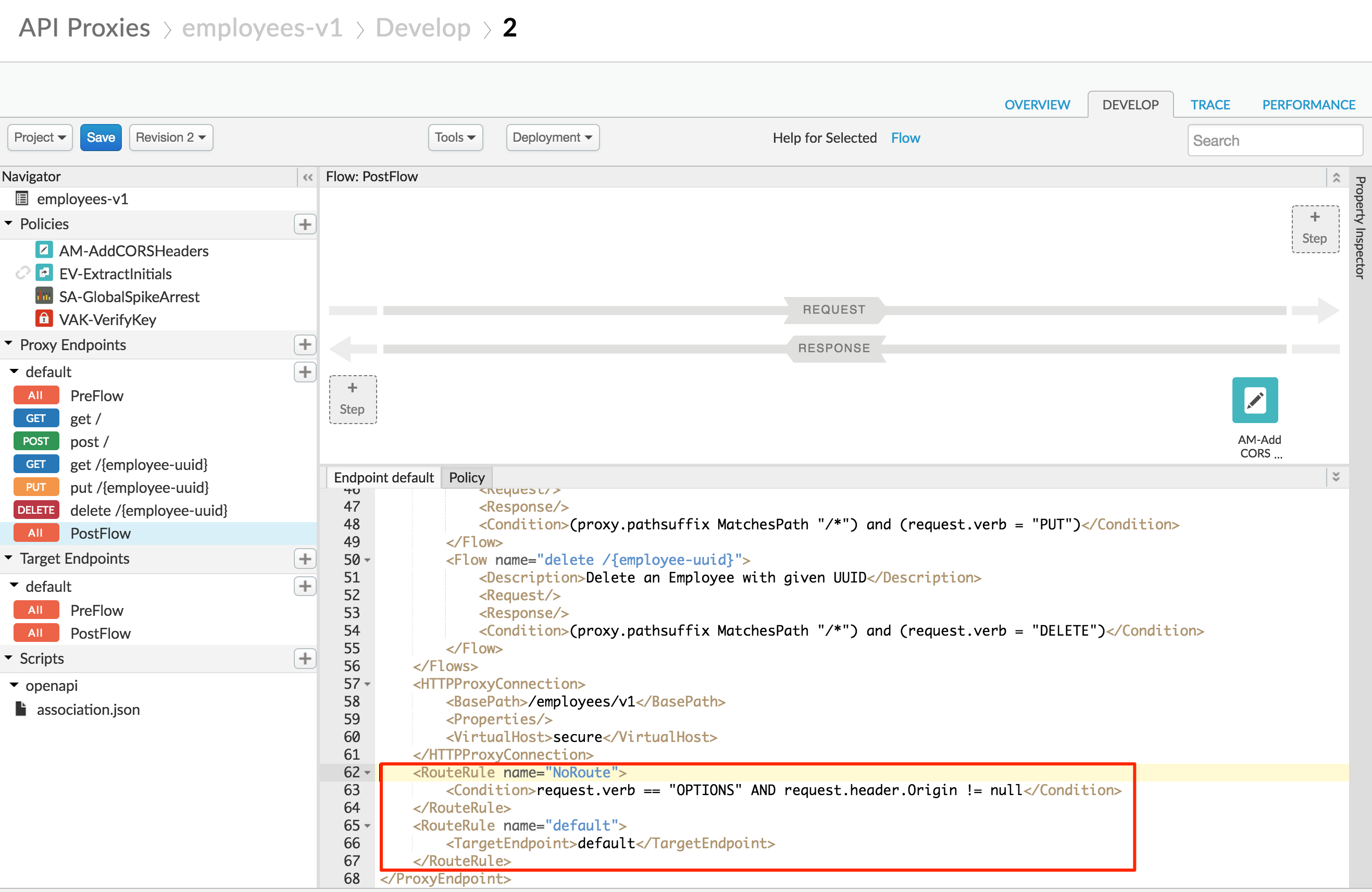Select the employees-v1 navigator entry
Screen dimensions: 1372x892
tap(82, 199)
